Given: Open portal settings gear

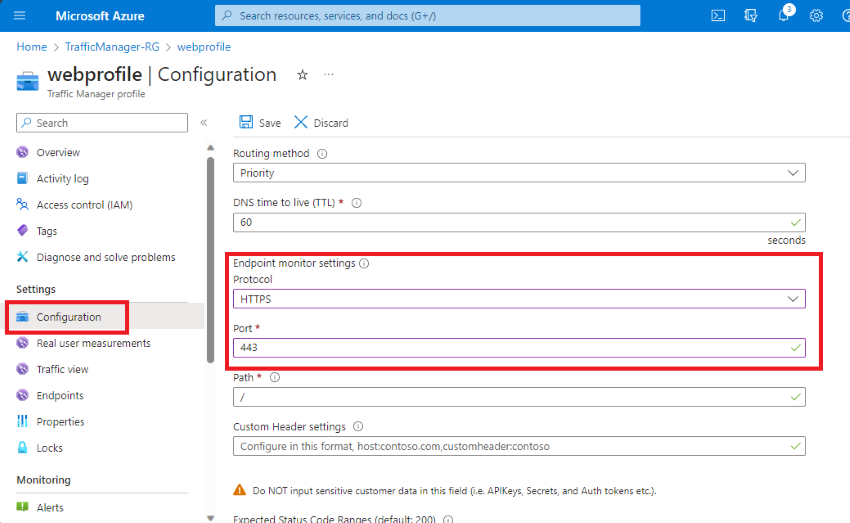Looking at the screenshot, I should 816,16.
